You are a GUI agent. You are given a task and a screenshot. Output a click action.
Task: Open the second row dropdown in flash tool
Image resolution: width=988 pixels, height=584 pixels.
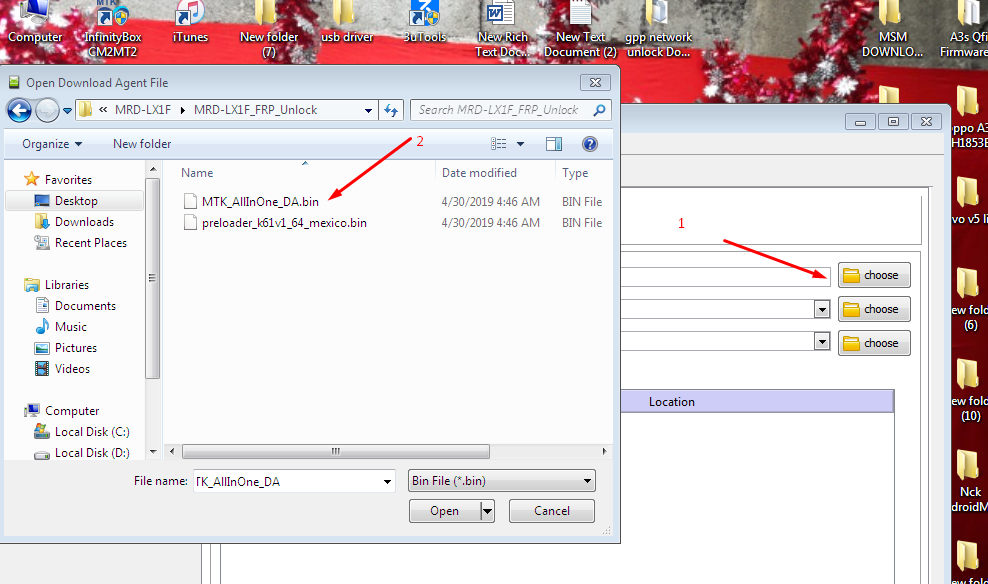(x=822, y=309)
